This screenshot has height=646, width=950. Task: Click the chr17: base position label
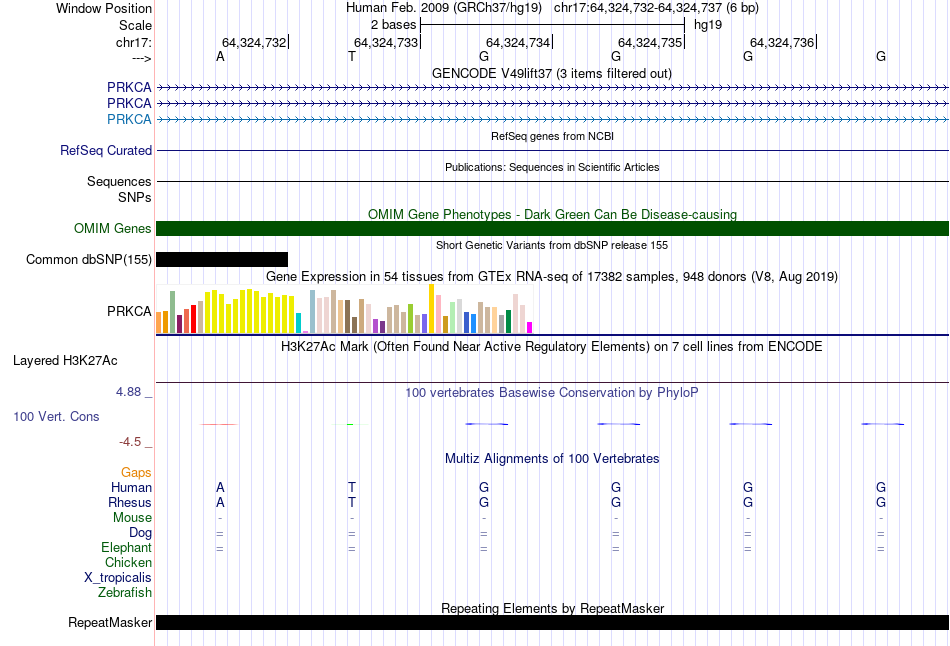pyautogui.click(x=134, y=42)
